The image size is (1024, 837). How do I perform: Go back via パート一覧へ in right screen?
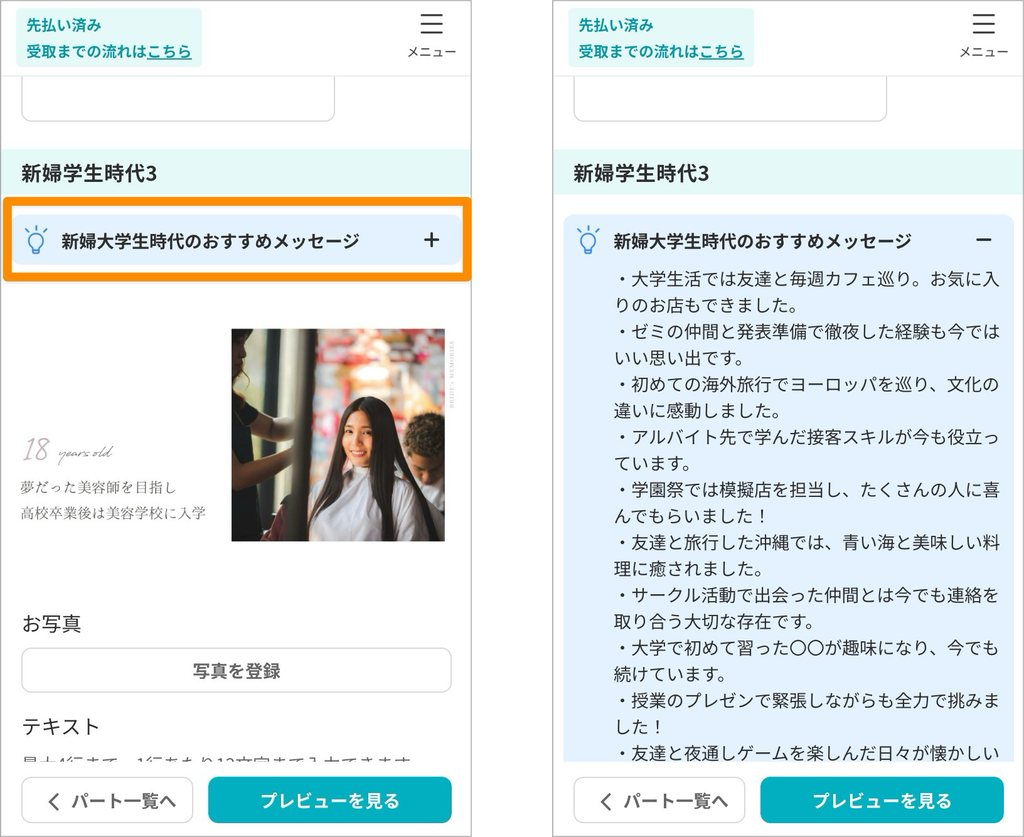coord(660,800)
